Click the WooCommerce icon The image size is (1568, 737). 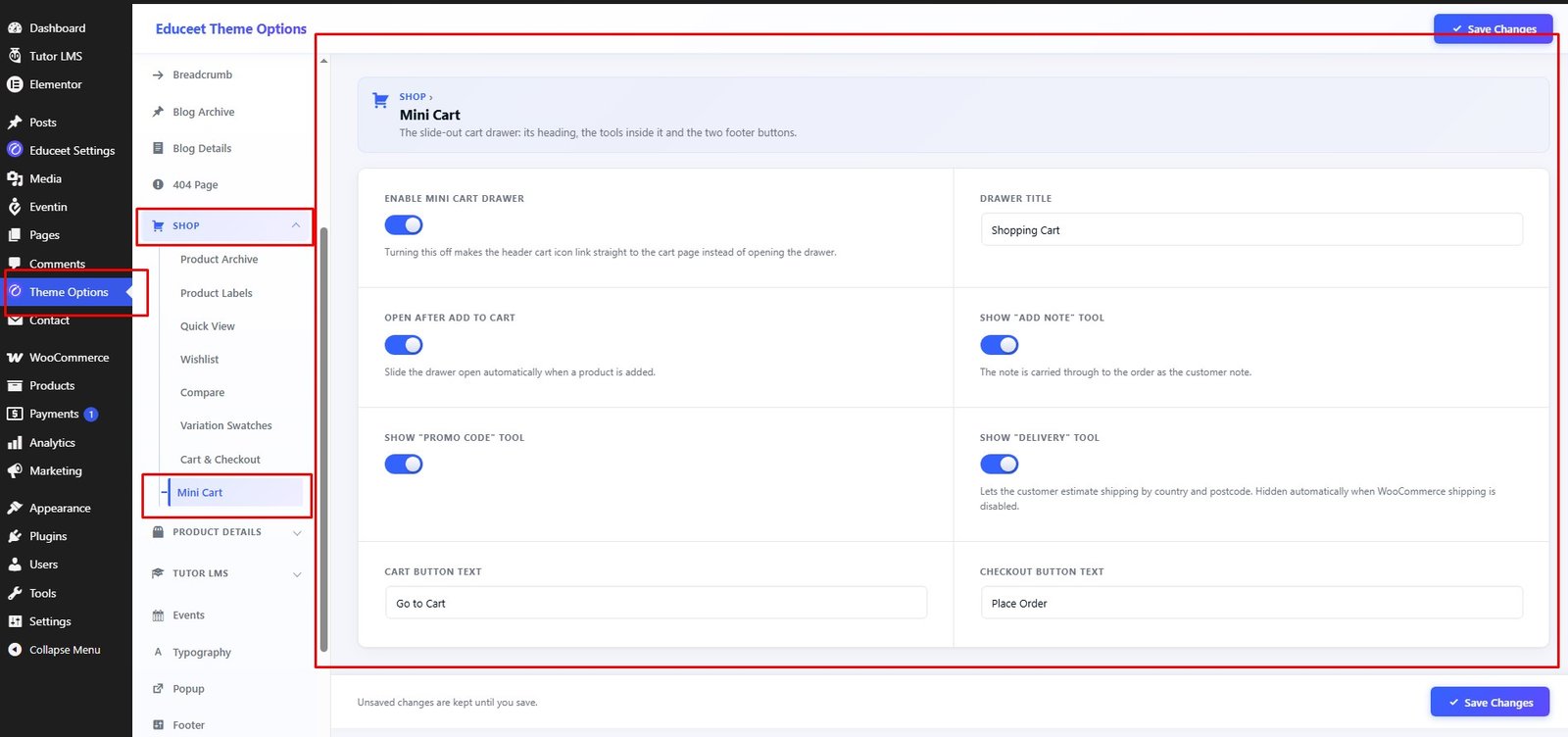click(x=15, y=358)
